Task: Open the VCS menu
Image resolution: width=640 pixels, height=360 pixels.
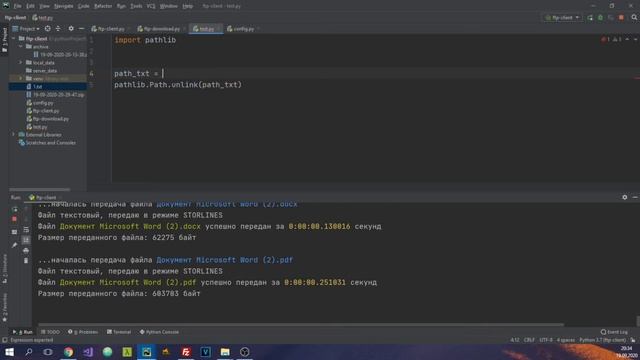Action: (x=151, y=6)
